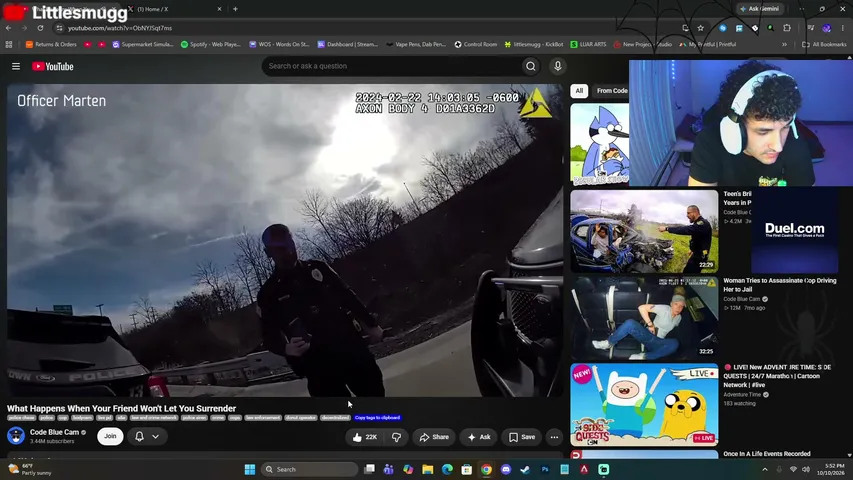
Task: Open Task View in taskbar
Action: click(x=369, y=469)
